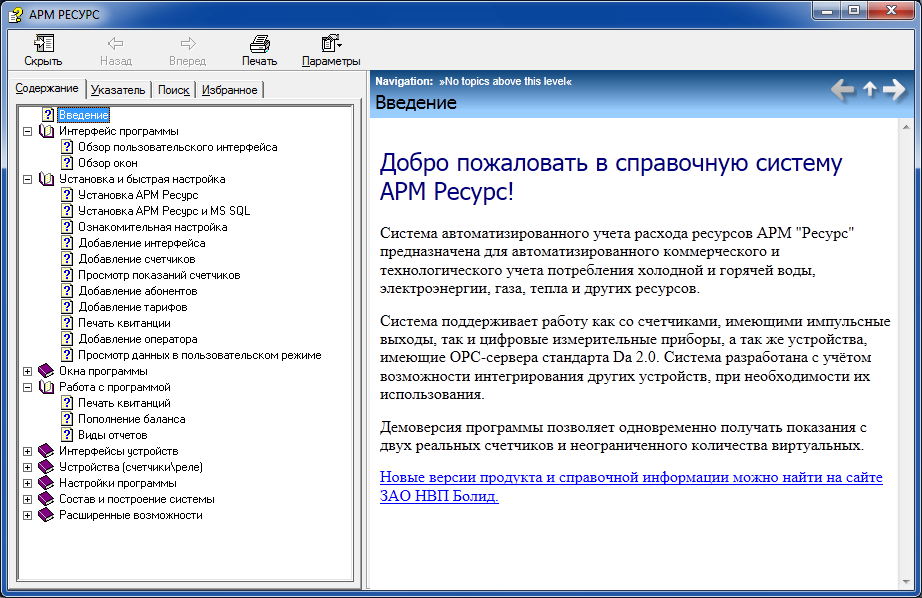Switch to the Указатель tab
Image resolution: width=922 pixels, height=598 pixels.
coord(118,90)
